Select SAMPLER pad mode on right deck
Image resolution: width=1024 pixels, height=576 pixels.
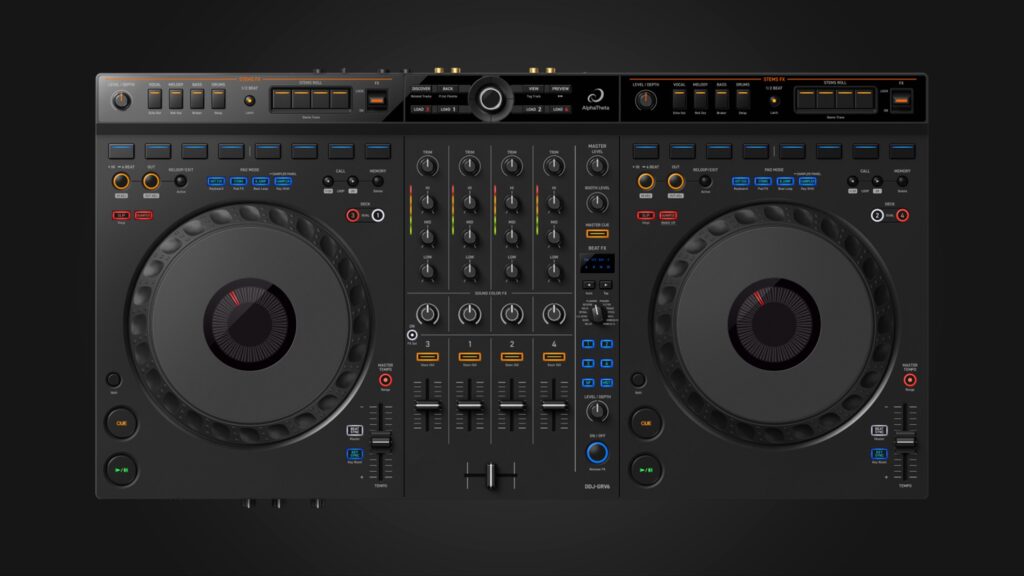(806, 181)
